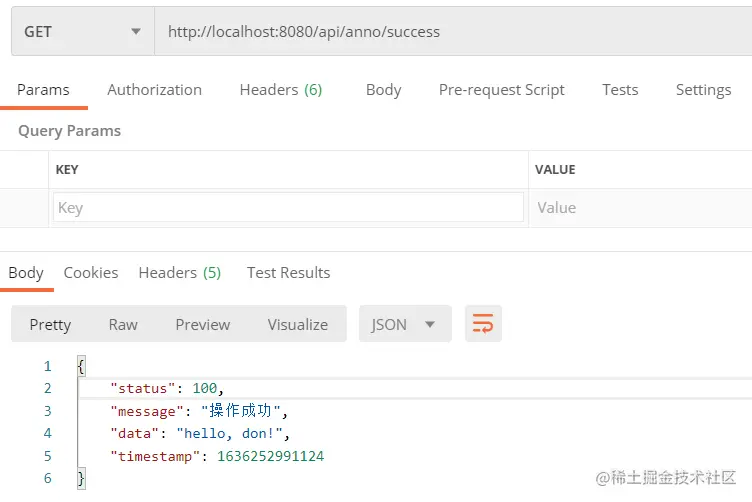Open the Test Results tab
Viewport: 752px width, 502px height.
[x=289, y=272]
